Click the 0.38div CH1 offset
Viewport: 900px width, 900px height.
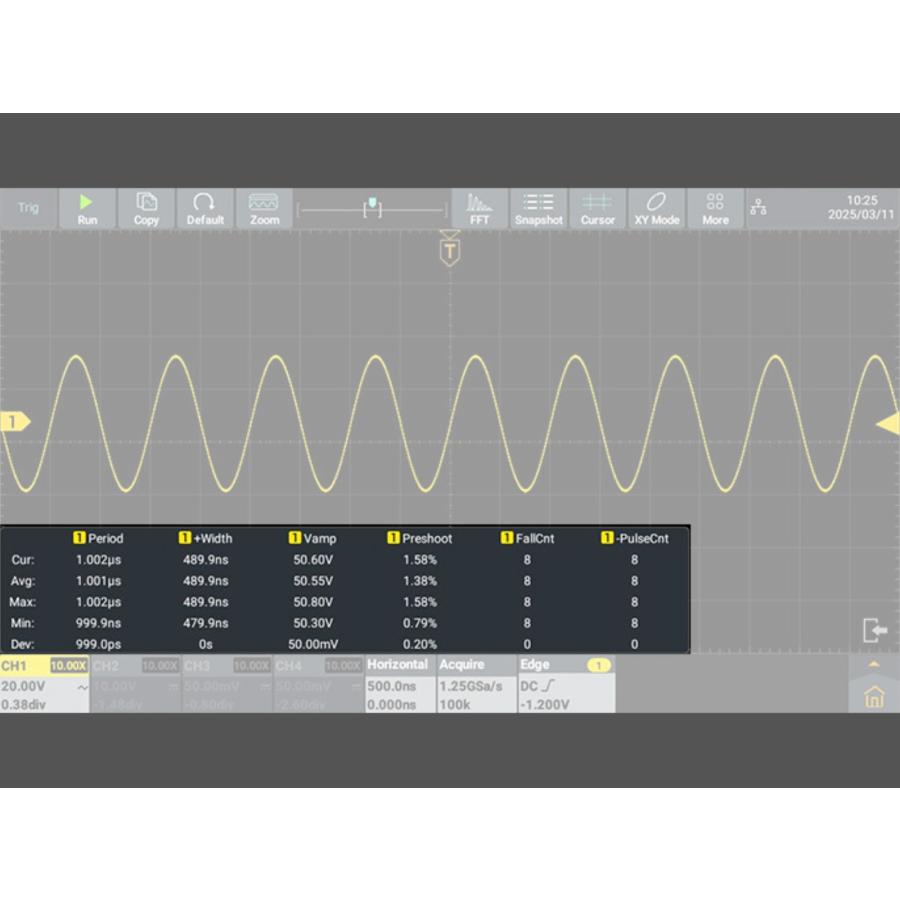coord(24,704)
